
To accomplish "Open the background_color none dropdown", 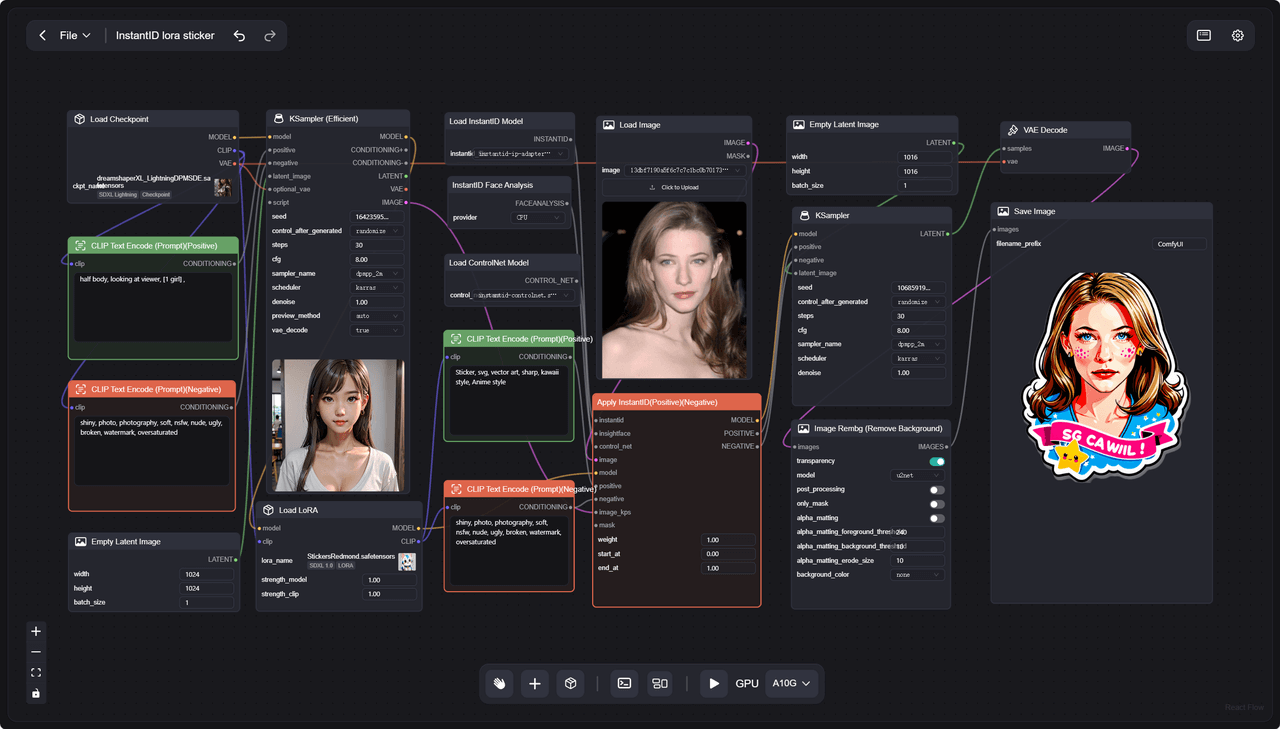I will (x=917, y=575).
